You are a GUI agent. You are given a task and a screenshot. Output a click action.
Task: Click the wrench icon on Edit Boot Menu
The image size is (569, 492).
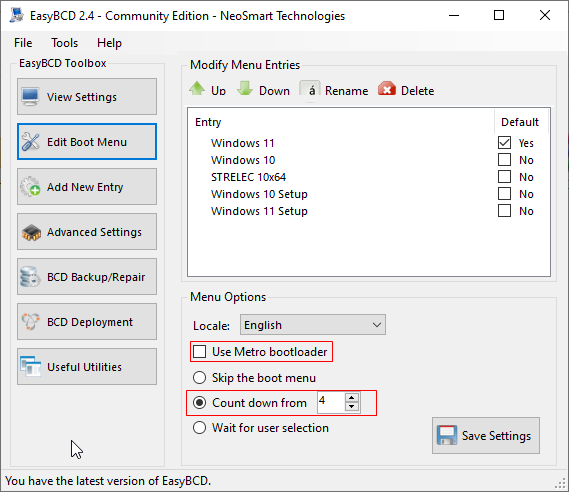click(30, 142)
